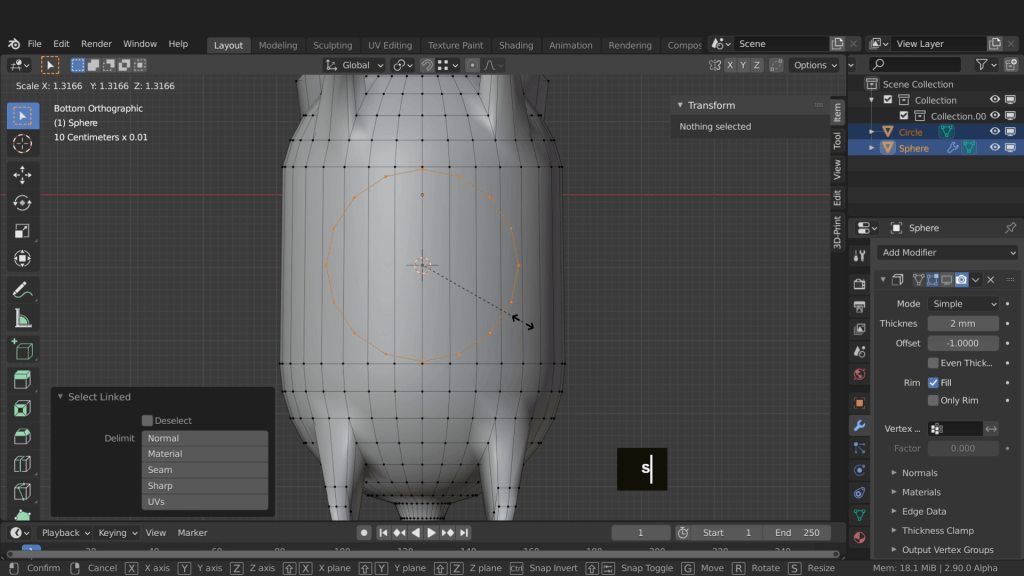Open the Modifier properties wrench tab

859,425
